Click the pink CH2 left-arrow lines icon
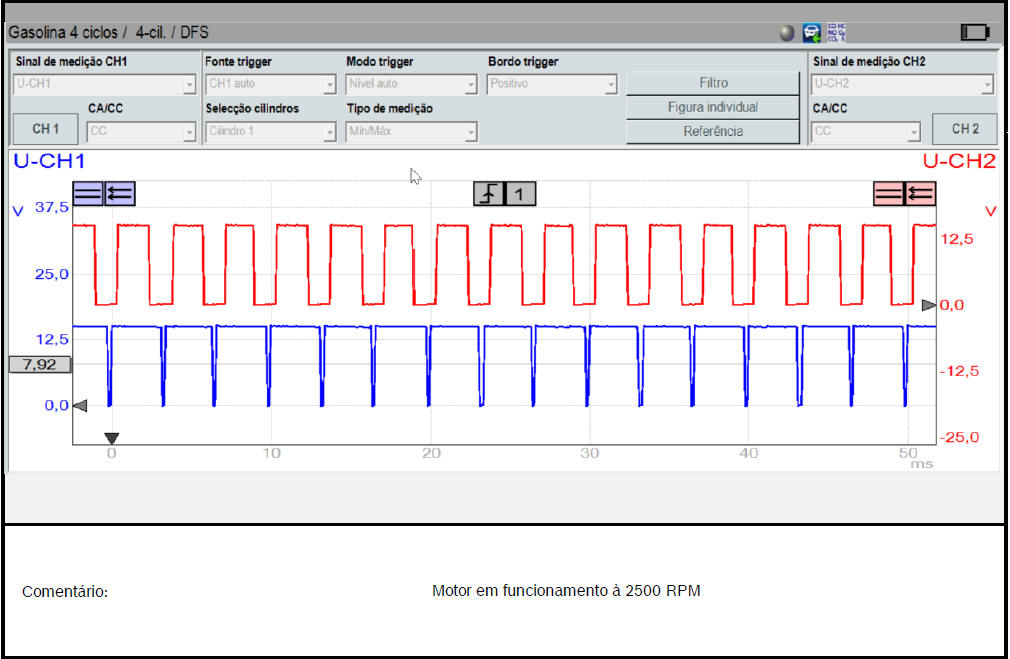This screenshot has width=1010, height=659. (x=921, y=193)
